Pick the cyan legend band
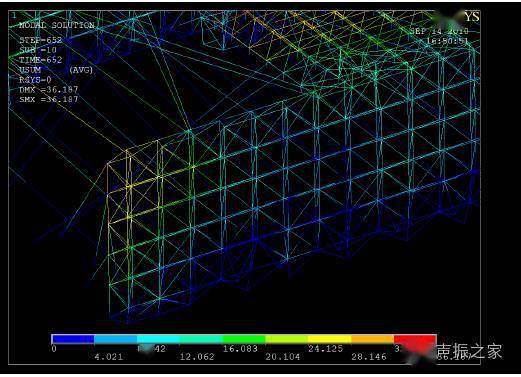Image resolution: width=521 pixels, height=377 pixels. [x=158, y=339]
